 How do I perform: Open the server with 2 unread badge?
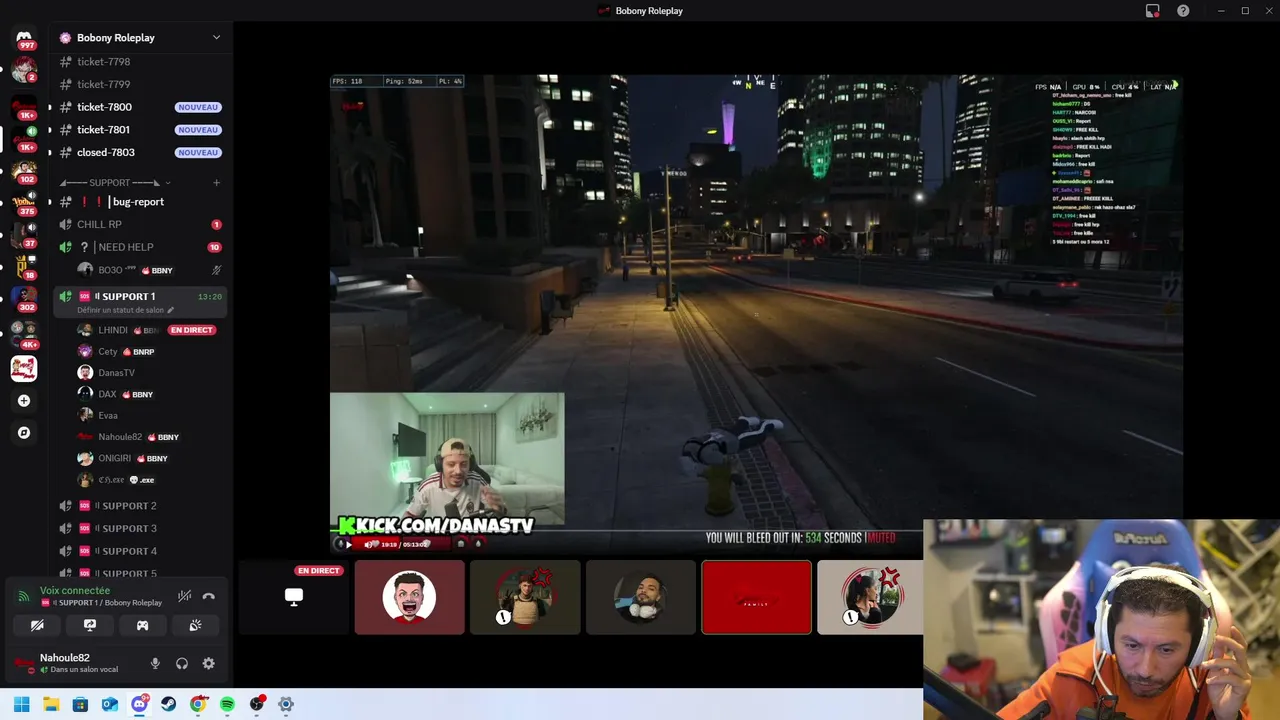coord(24,69)
